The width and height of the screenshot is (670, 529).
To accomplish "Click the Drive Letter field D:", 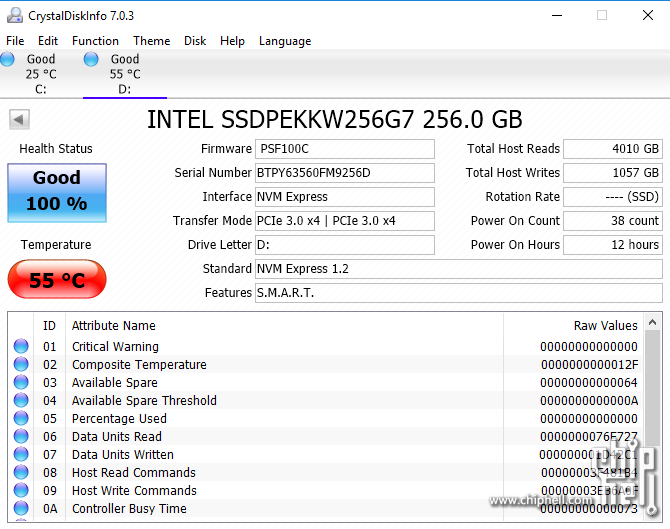I will pos(345,244).
